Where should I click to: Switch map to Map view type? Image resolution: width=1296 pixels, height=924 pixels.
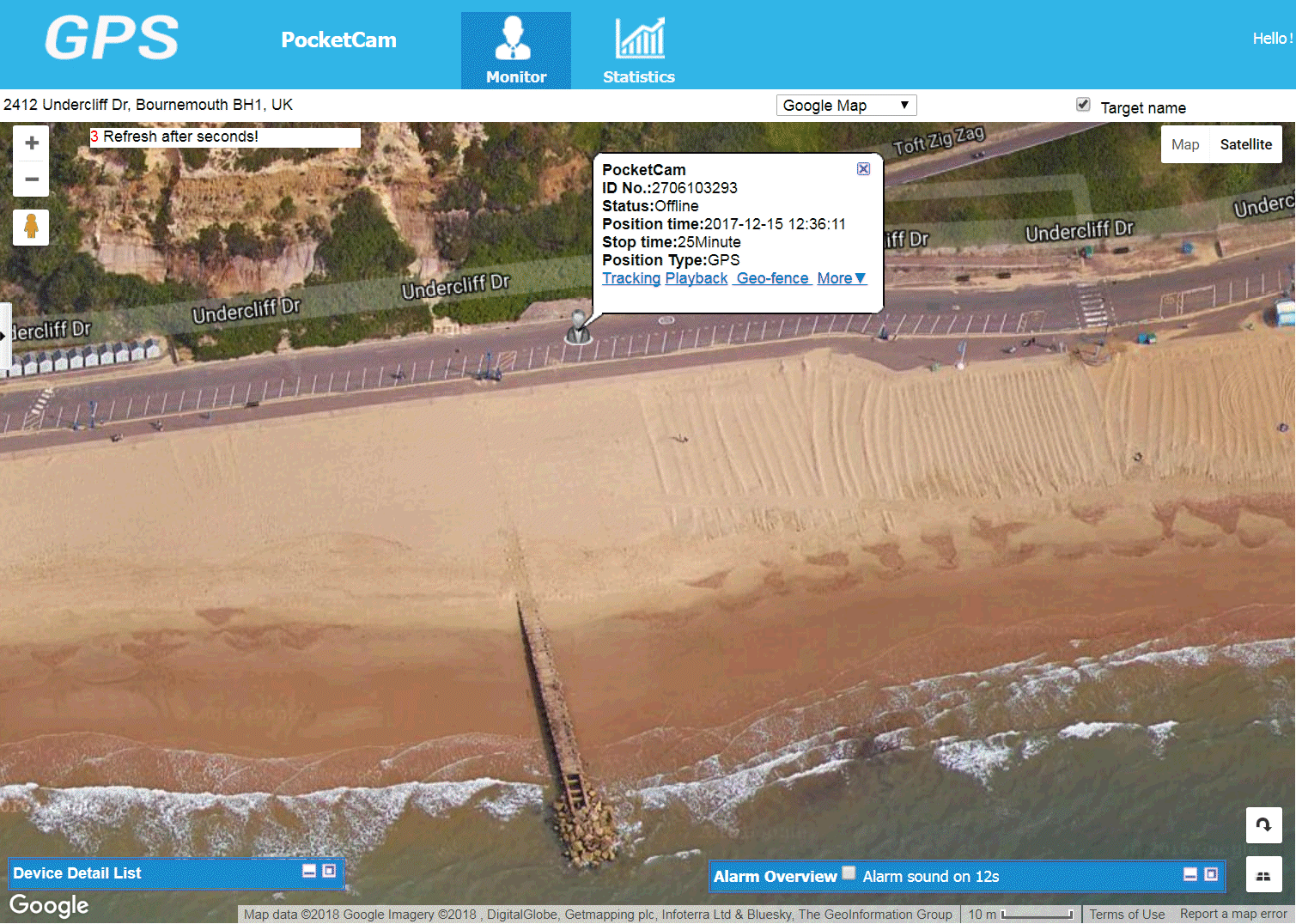[x=1184, y=144]
